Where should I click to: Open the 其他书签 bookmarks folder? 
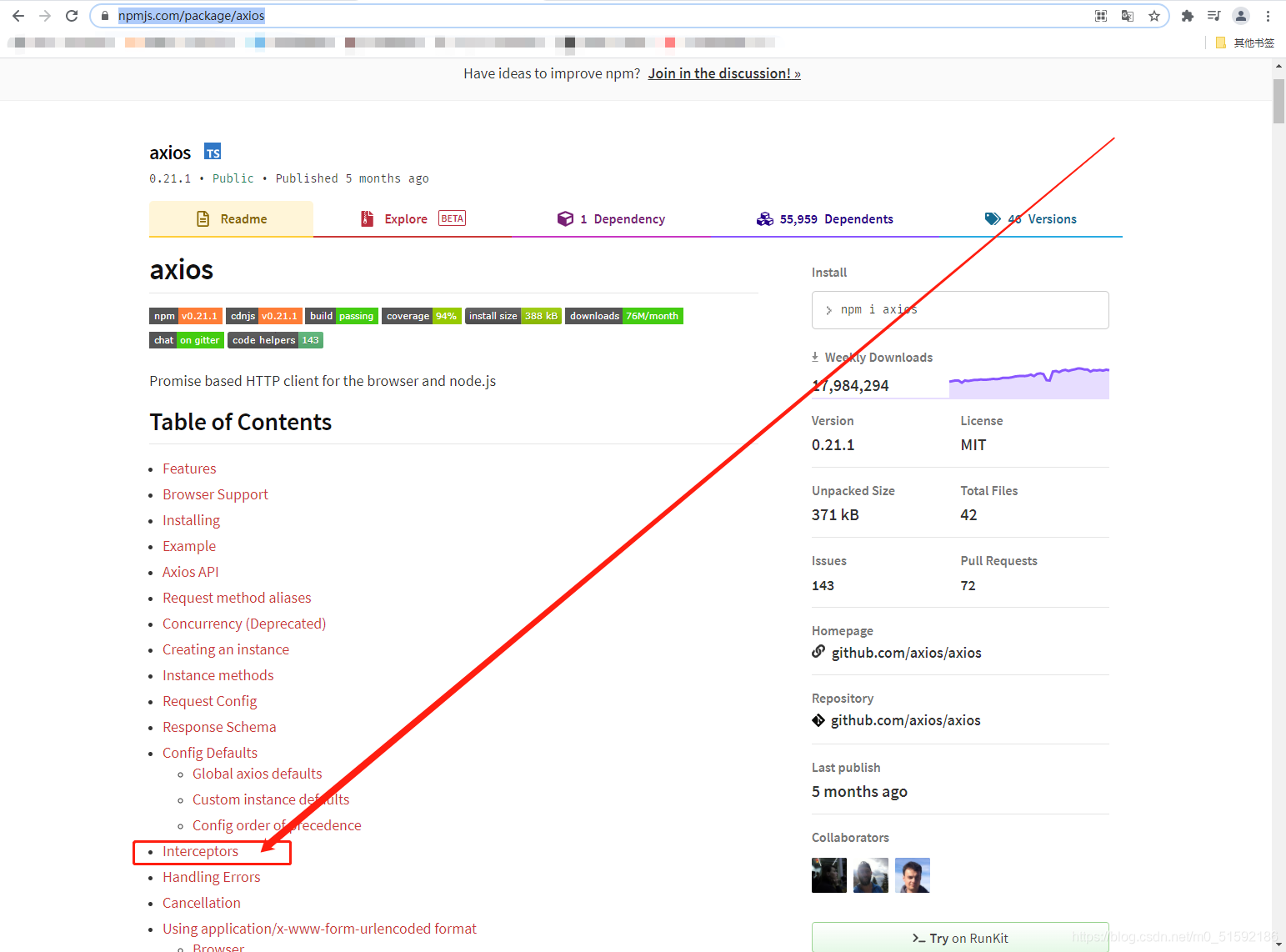click(x=1245, y=43)
